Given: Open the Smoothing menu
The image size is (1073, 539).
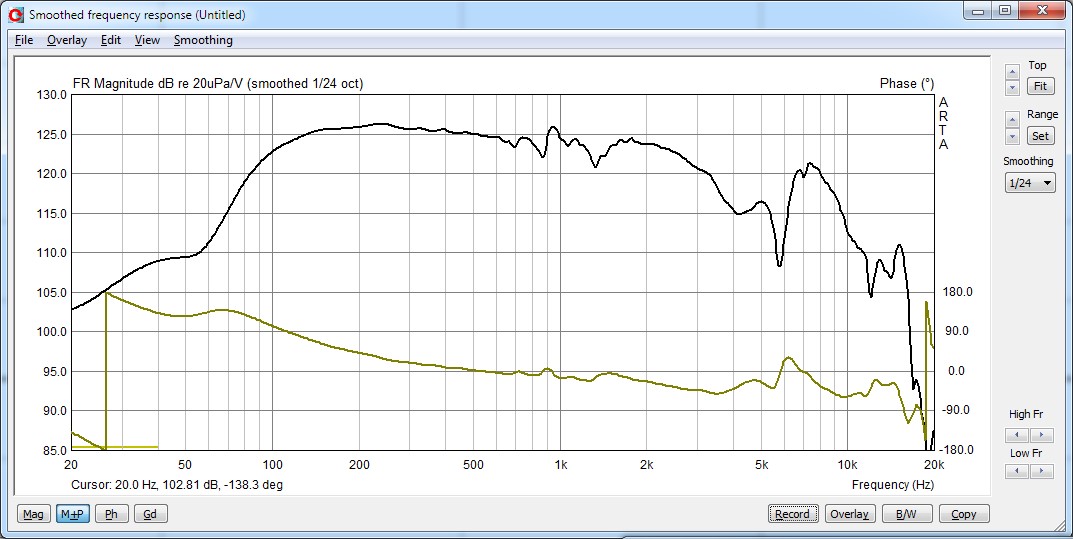Looking at the screenshot, I should [x=203, y=40].
